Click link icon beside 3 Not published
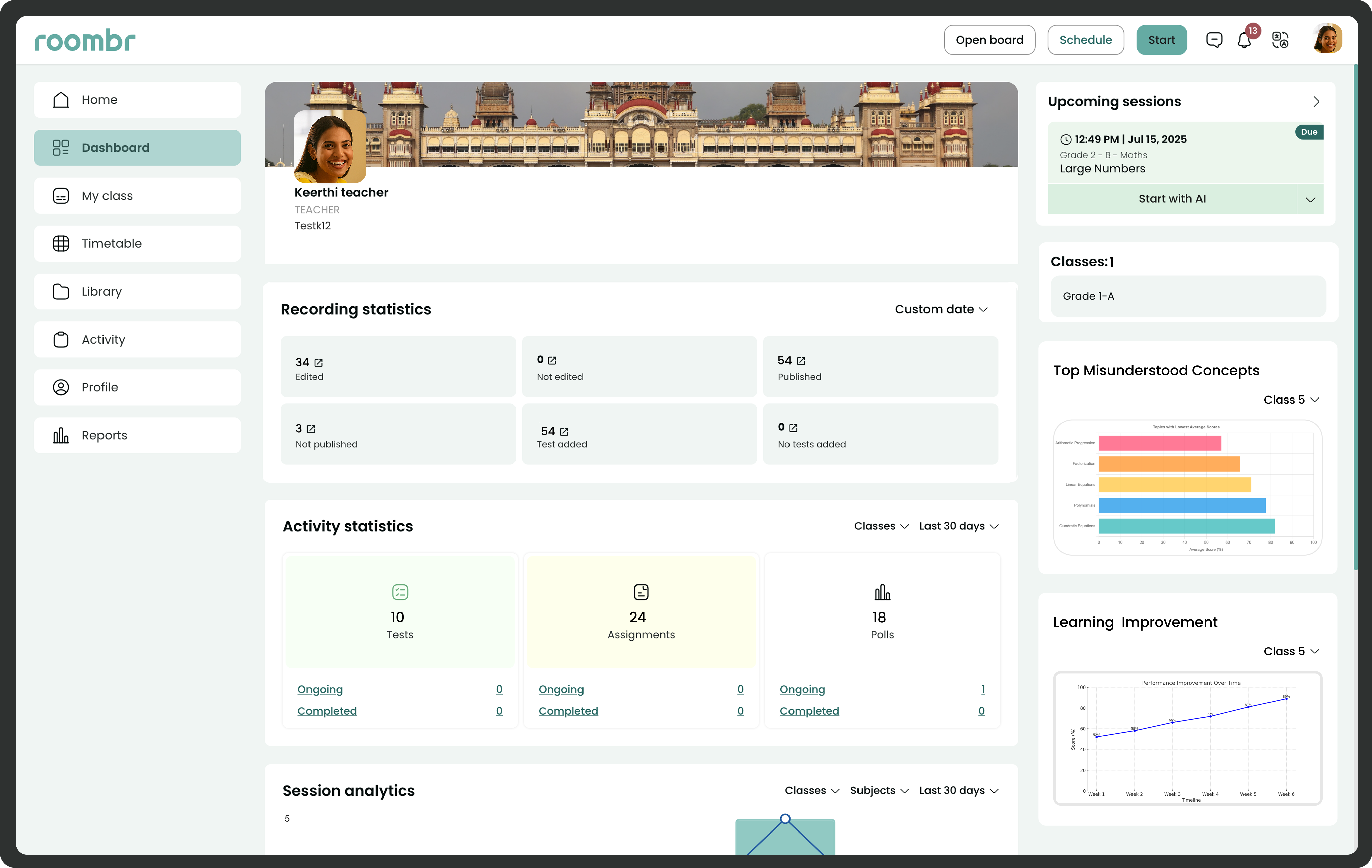The height and width of the screenshot is (868, 1372). click(x=311, y=429)
